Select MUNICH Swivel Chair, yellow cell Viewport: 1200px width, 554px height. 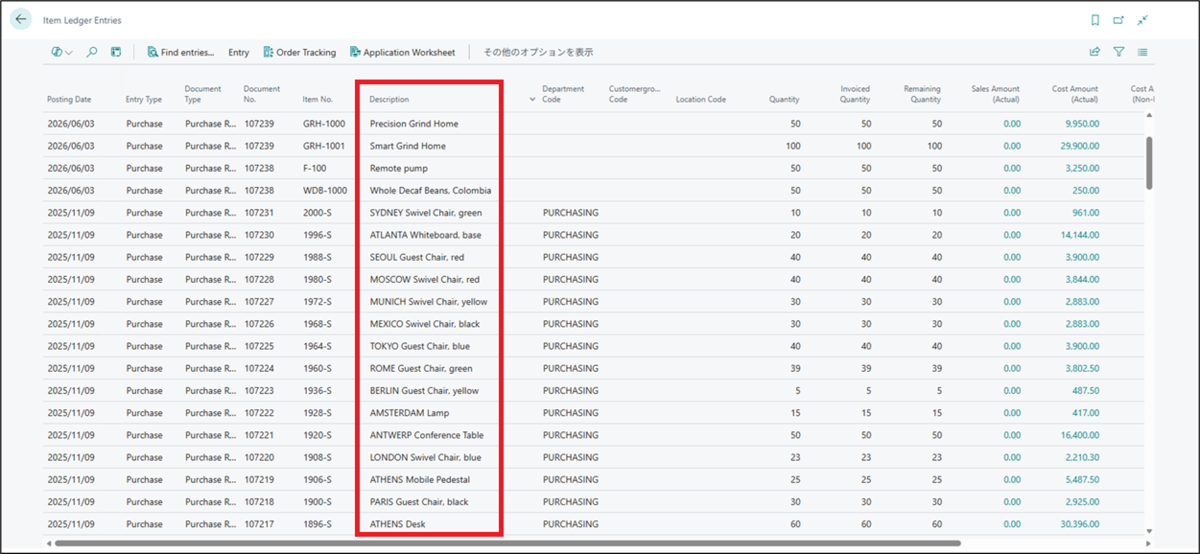pyautogui.click(x=429, y=301)
